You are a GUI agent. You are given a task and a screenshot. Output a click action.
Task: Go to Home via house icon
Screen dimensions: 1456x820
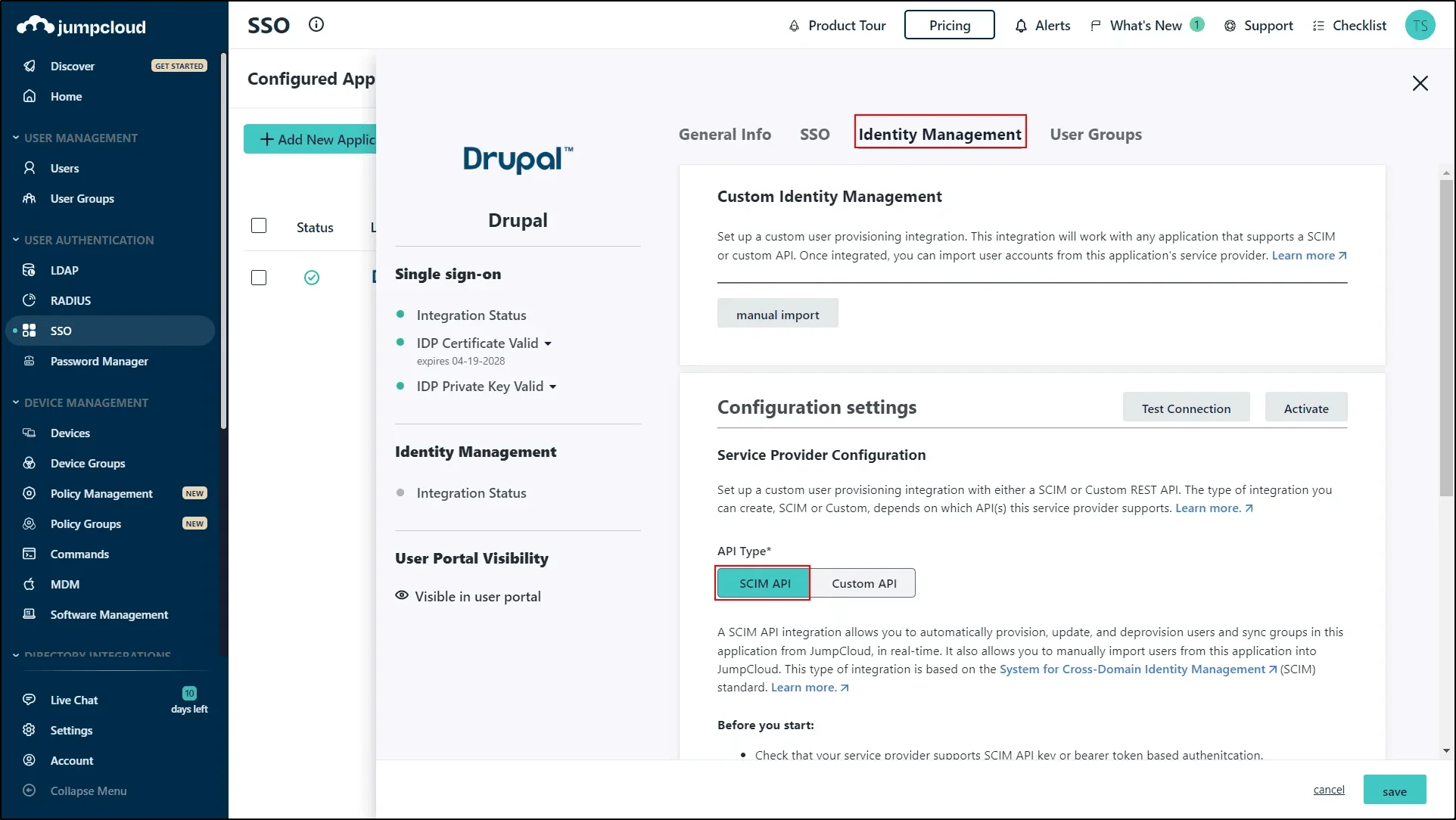click(30, 96)
